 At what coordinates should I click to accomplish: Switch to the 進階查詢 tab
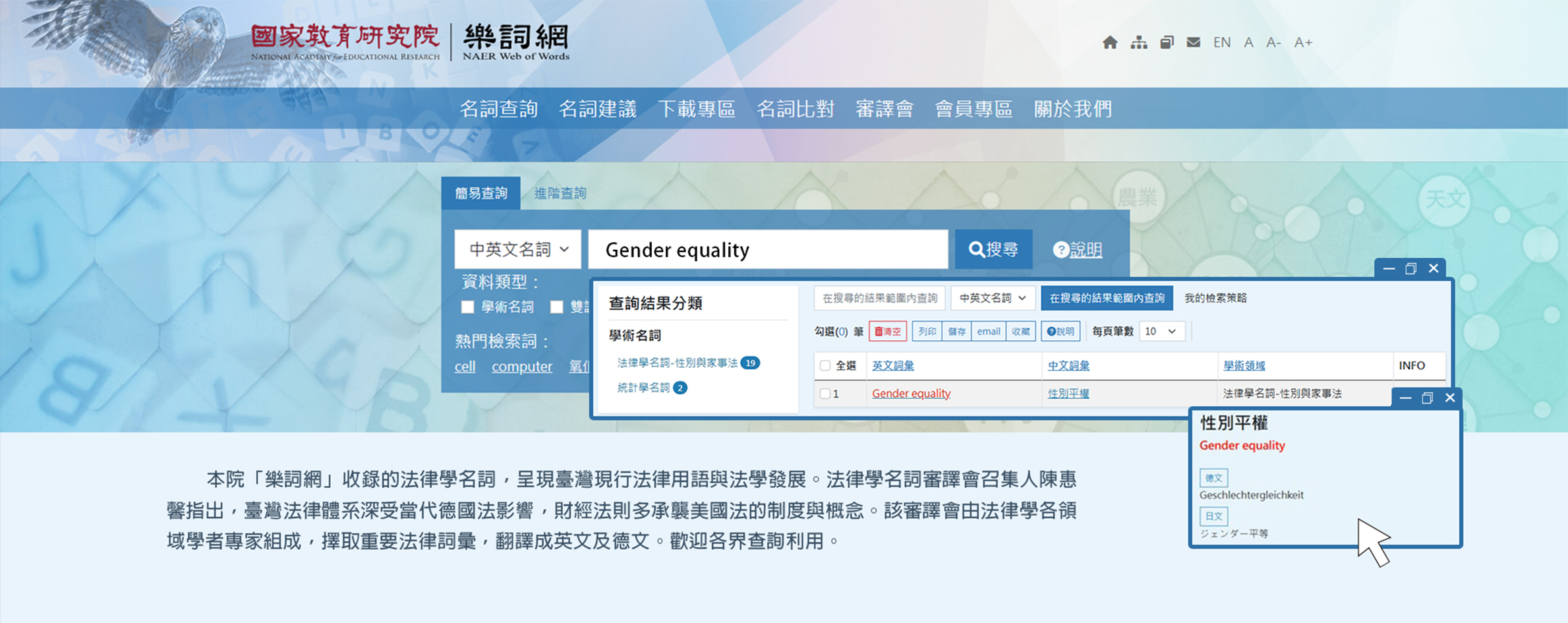coord(560,193)
